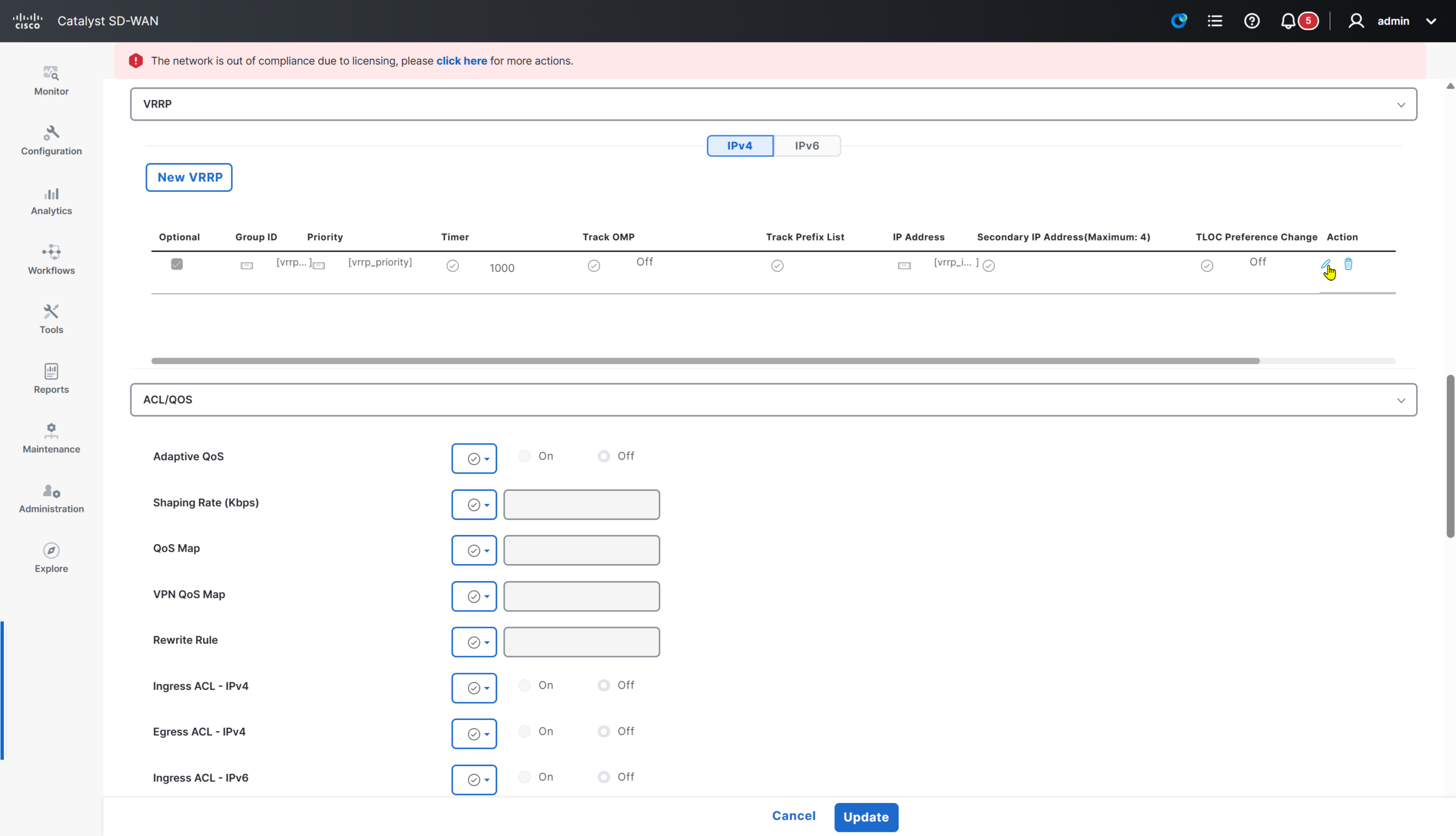Open the task list icon in header

(1215, 20)
